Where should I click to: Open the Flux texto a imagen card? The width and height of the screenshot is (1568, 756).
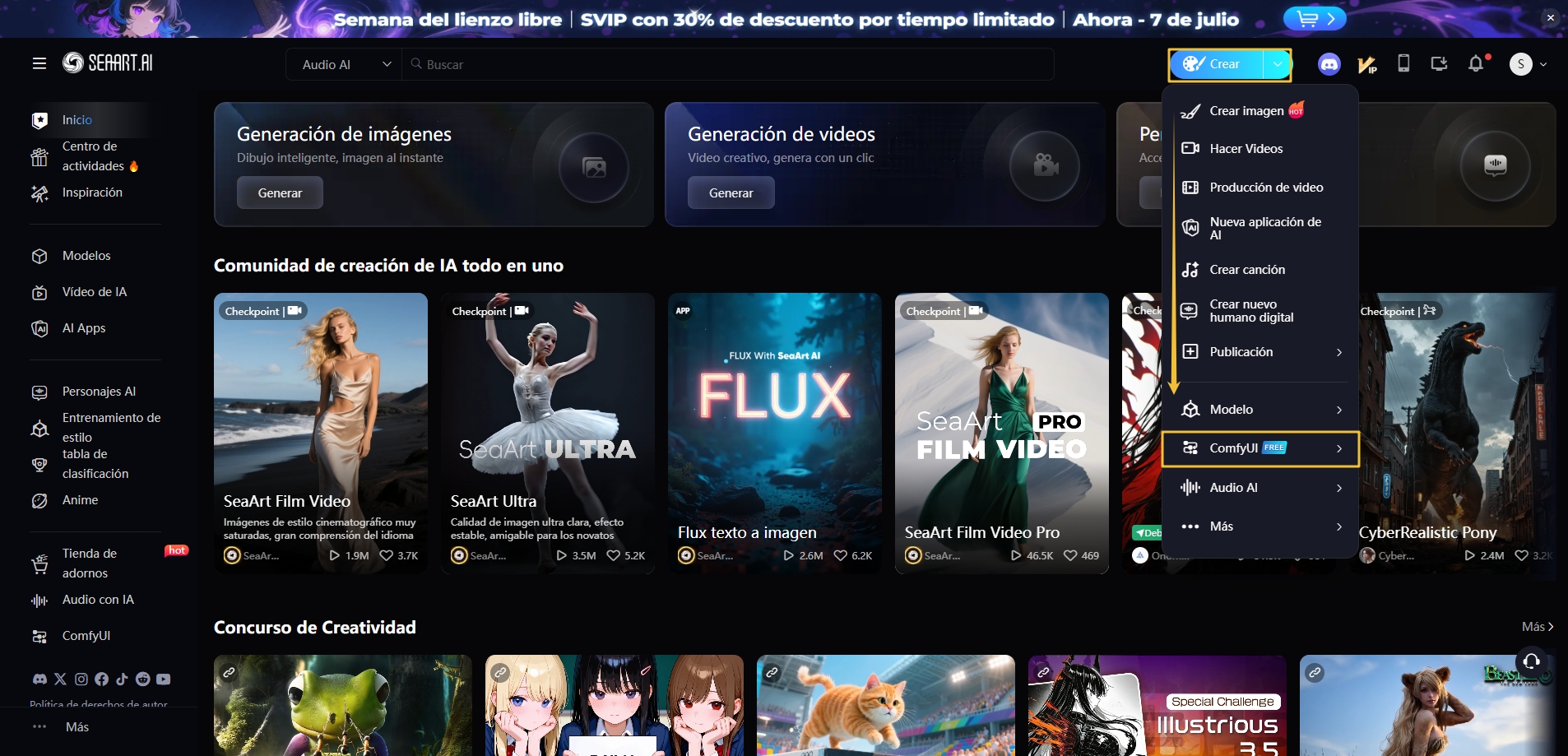[774, 432]
